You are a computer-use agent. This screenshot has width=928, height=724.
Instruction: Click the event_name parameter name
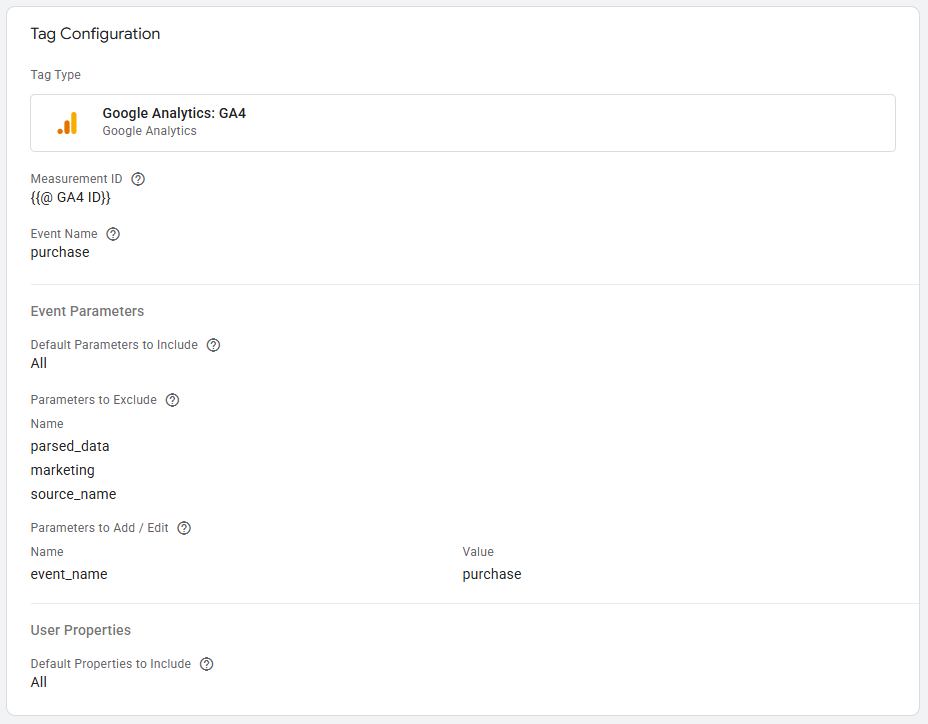click(69, 574)
